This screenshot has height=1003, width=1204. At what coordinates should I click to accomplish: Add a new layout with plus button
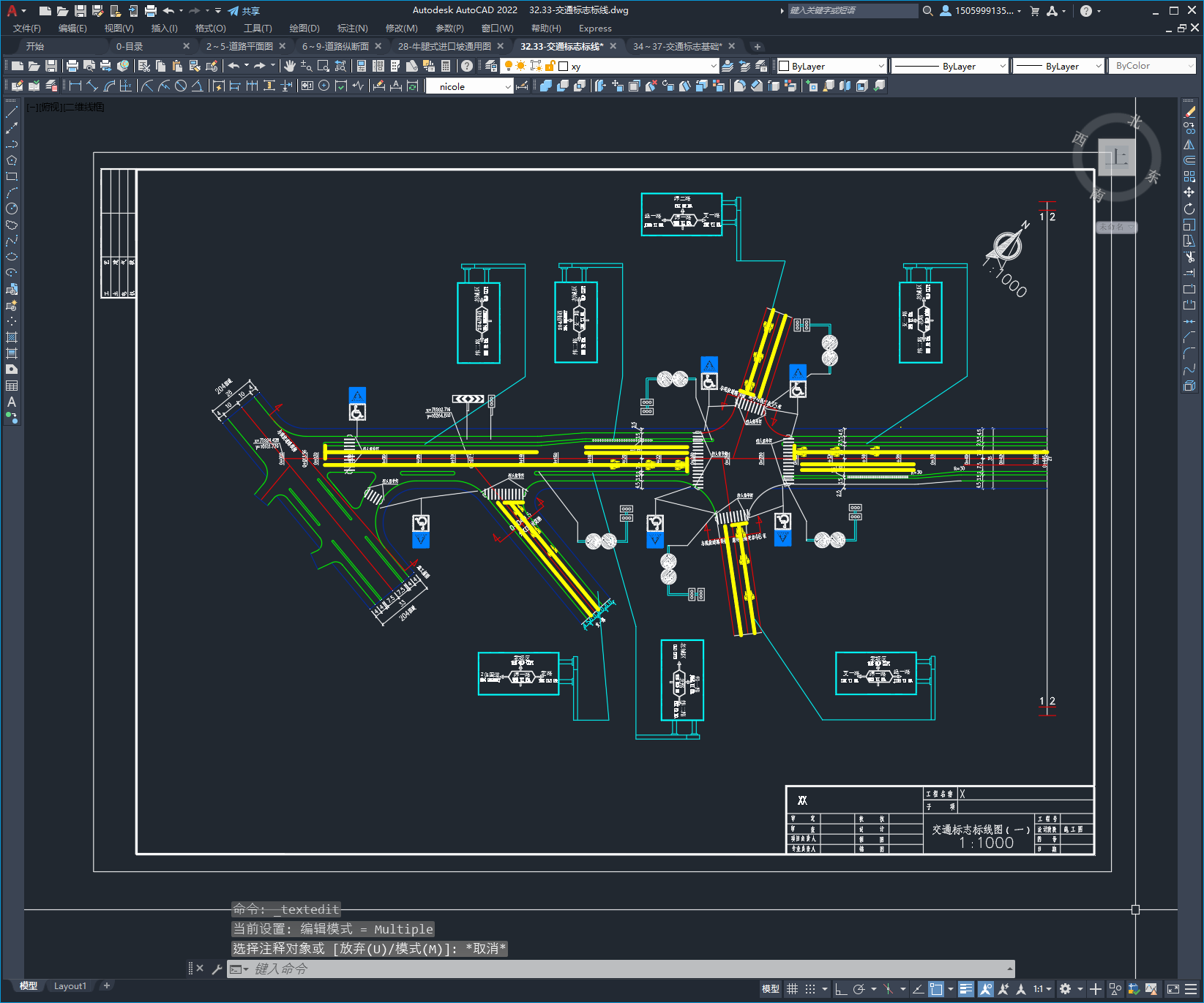tap(107, 985)
